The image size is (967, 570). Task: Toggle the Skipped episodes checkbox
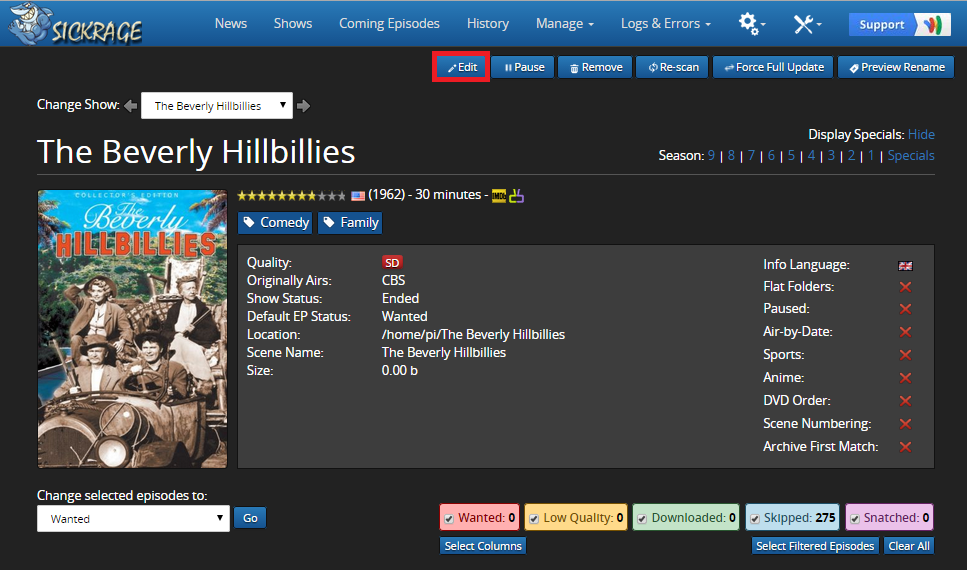pos(755,518)
